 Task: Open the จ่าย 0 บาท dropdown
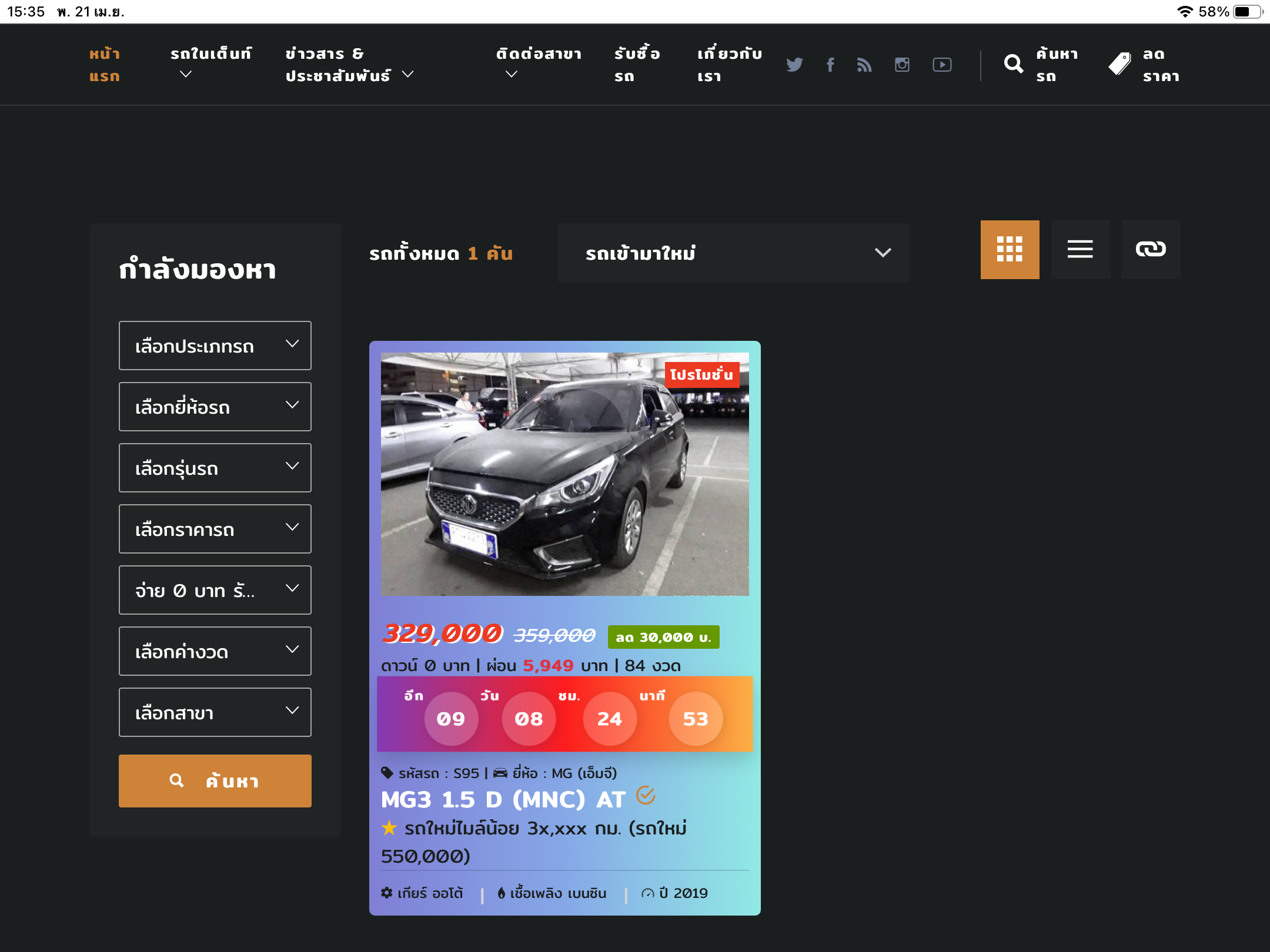[215, 590]
